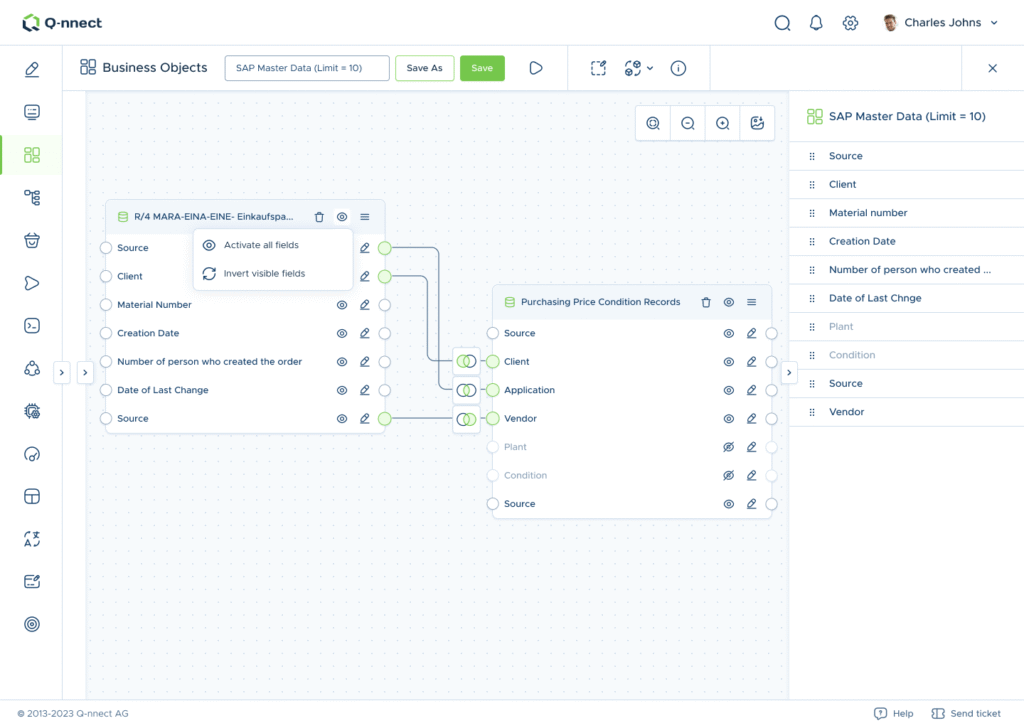The image size is (1024, 728).
Task: Zoom in on the canvas
Action: click(722, 123)
